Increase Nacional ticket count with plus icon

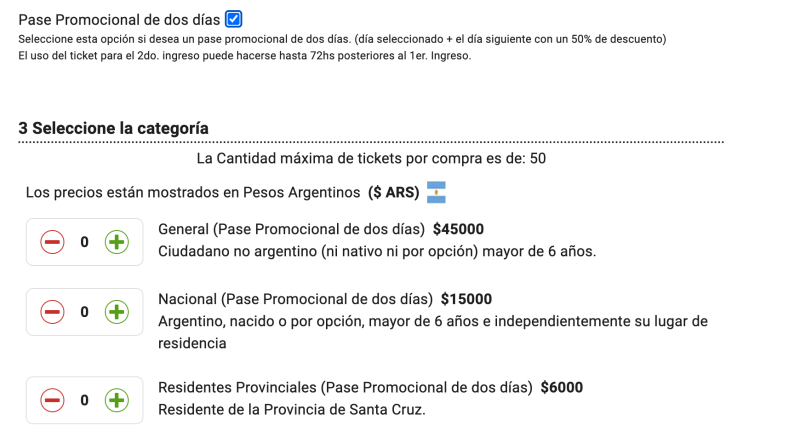117,312
